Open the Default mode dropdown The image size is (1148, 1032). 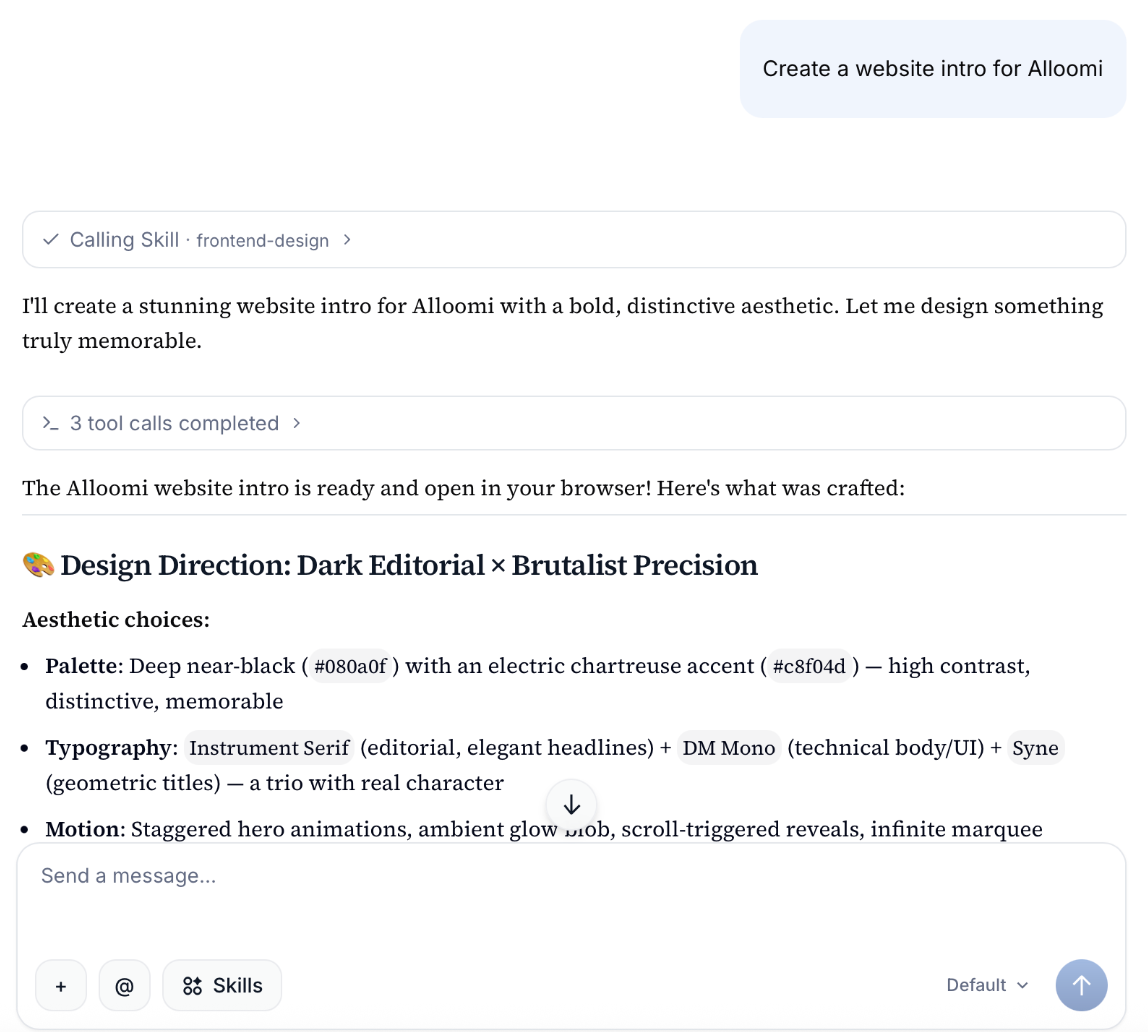tap(987, 985)
